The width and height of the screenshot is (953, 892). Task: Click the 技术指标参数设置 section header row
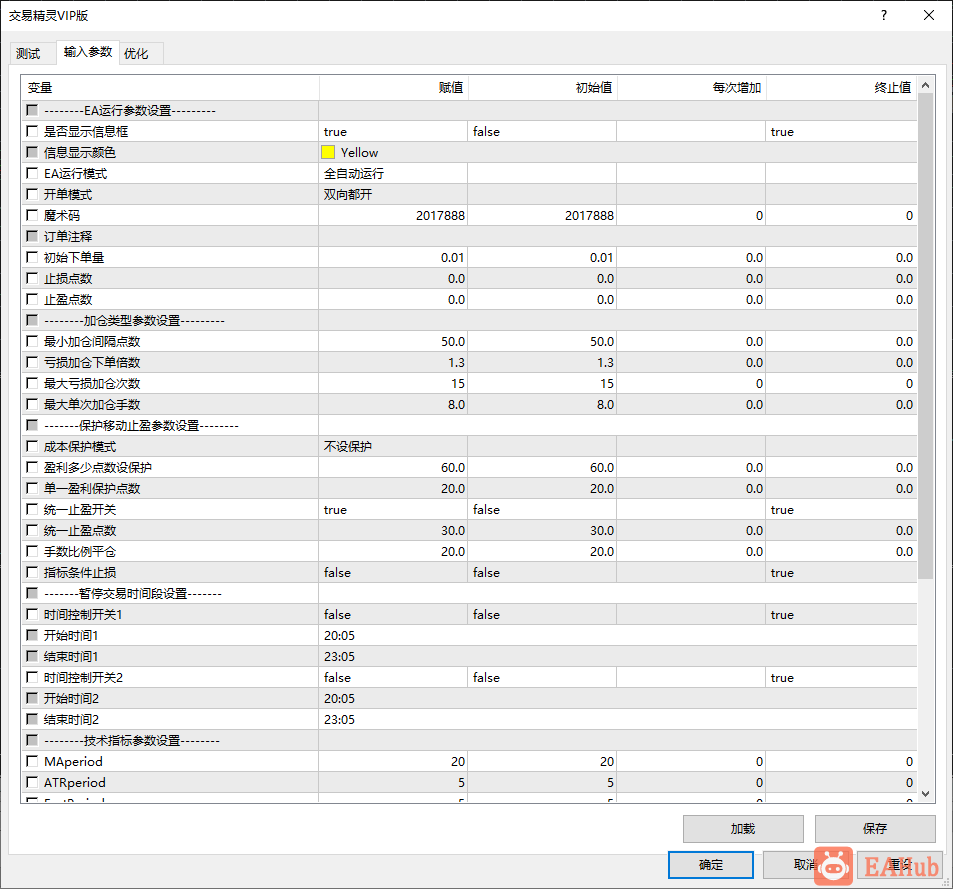click(x=469, y=740)
